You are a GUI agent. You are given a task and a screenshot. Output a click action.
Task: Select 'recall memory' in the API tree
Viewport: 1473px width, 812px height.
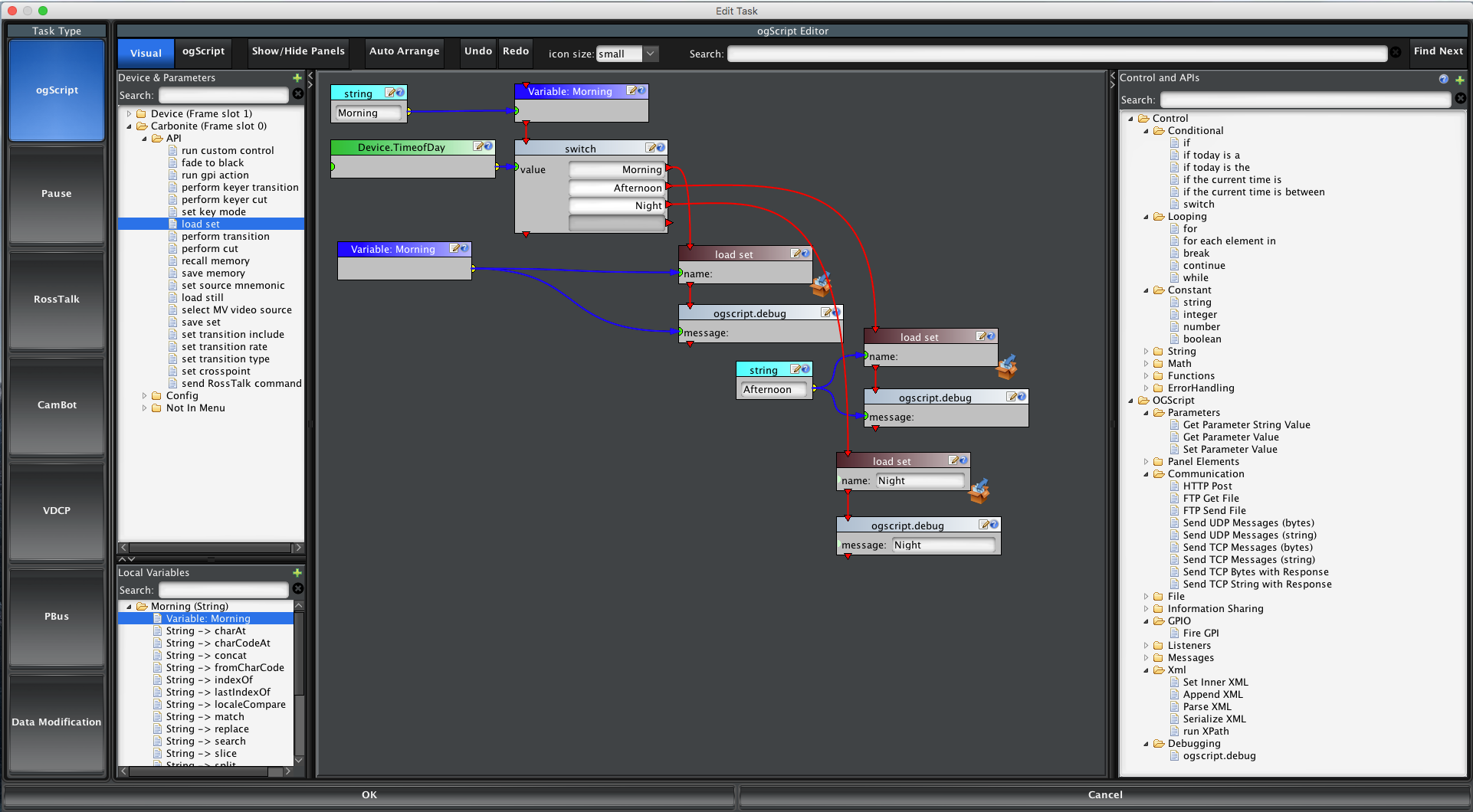[x=215, y=261]
